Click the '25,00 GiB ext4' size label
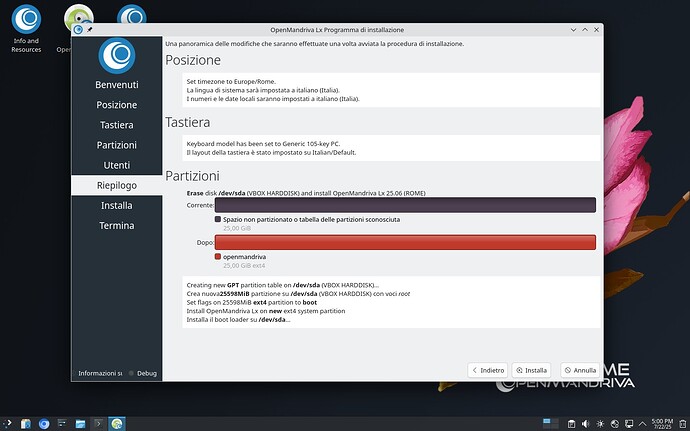This screenshot has height=431, width=690. coord(244,266)
